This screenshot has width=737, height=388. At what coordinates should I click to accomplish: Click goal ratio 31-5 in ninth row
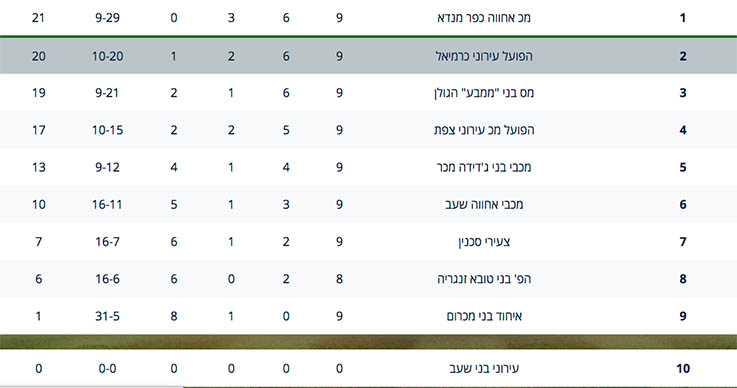108,316
